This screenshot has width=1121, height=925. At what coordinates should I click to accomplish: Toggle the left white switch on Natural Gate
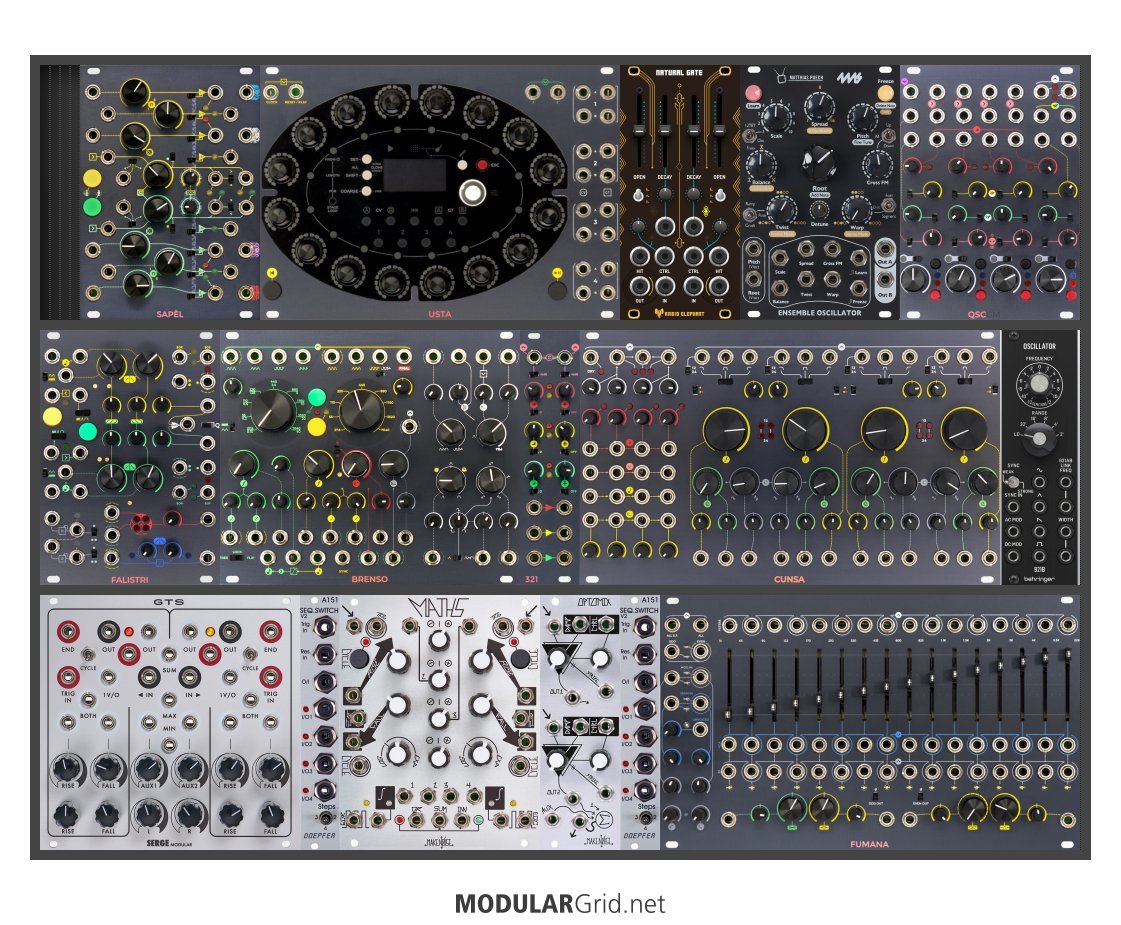pos(639,194)
